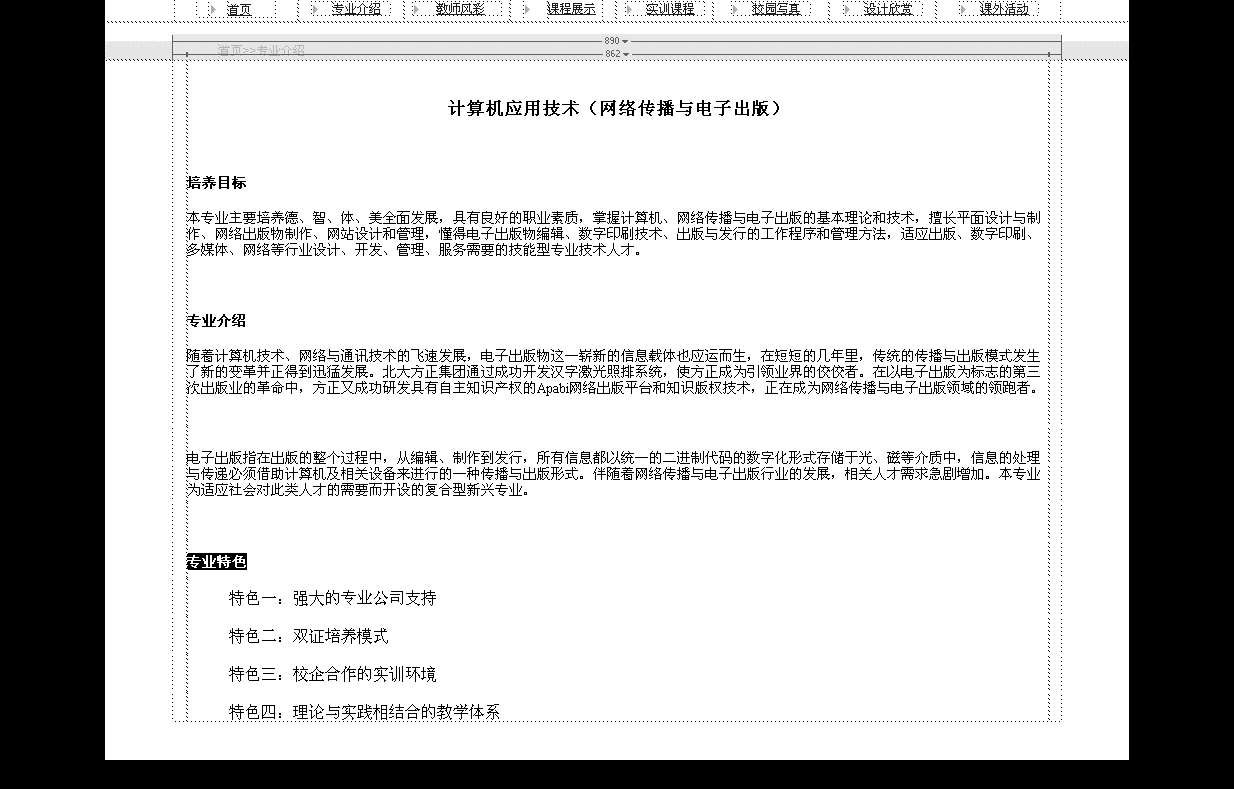
Task: Click the arrow icon before 校园写真
Action: (x=734, y=10)
